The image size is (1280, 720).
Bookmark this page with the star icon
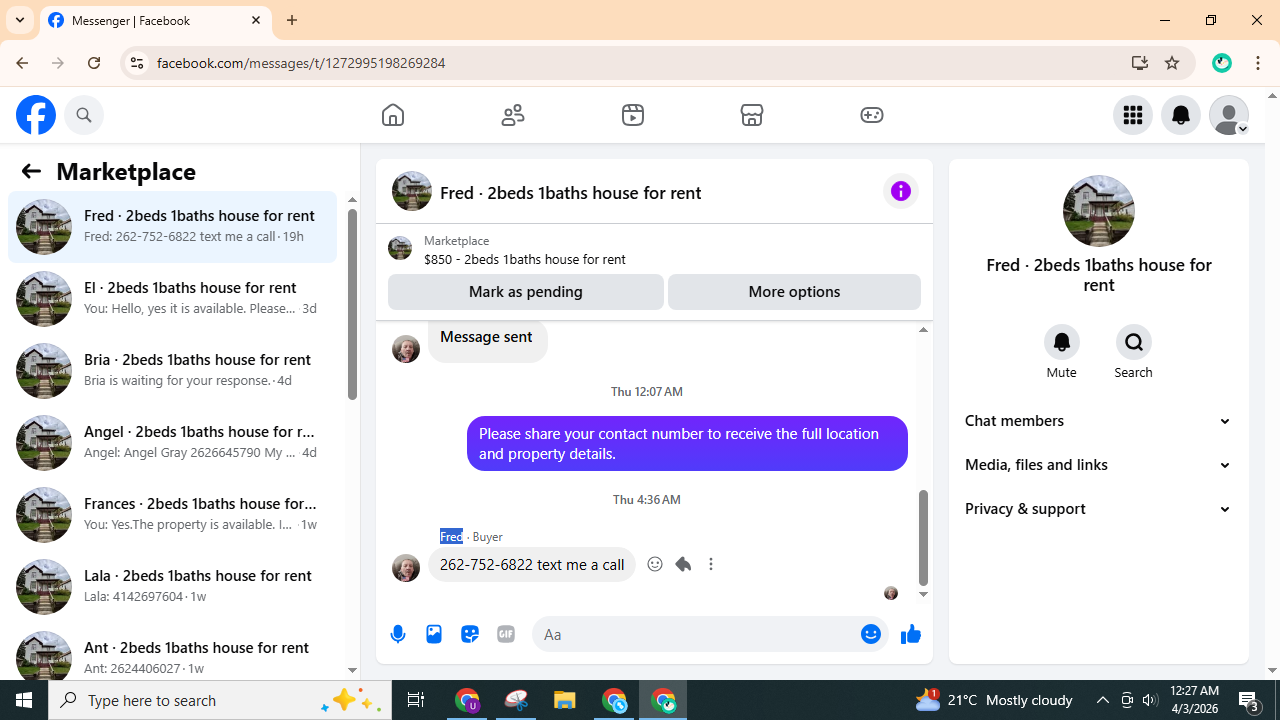pos(1172,63)
